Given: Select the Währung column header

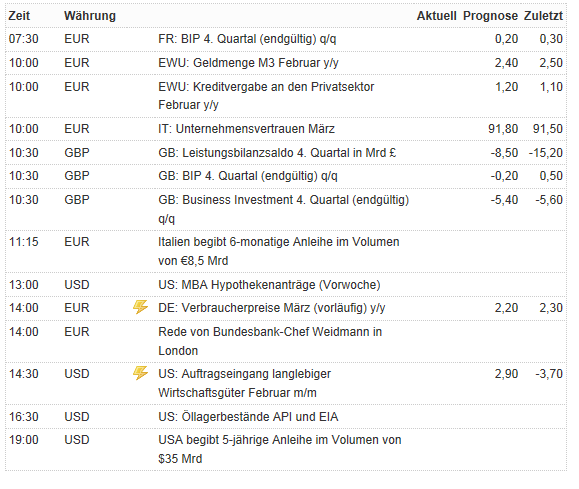Looking at the screenshot, I should (x=90, y=16).
